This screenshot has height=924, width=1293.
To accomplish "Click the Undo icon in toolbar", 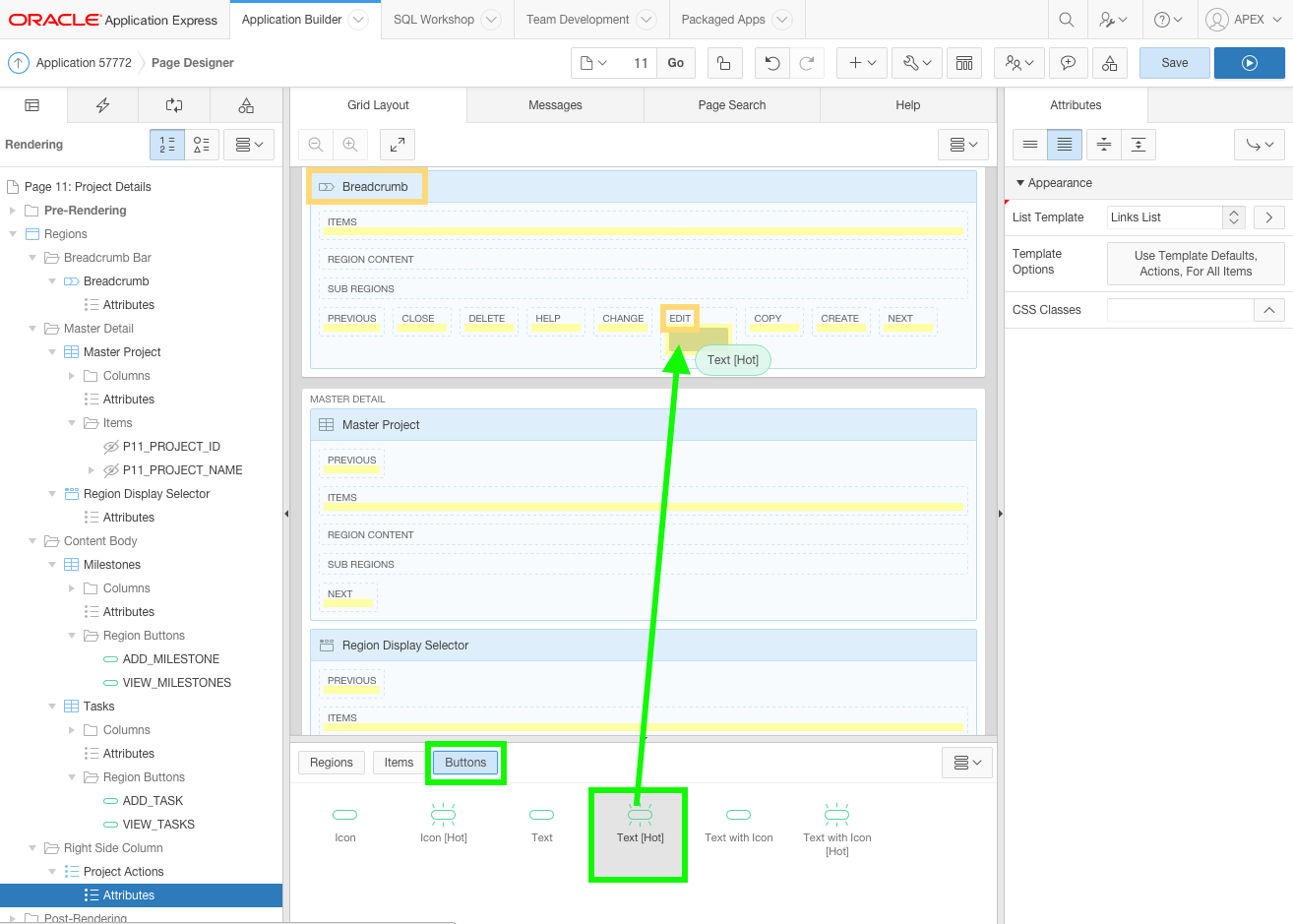I will (772, 63).
